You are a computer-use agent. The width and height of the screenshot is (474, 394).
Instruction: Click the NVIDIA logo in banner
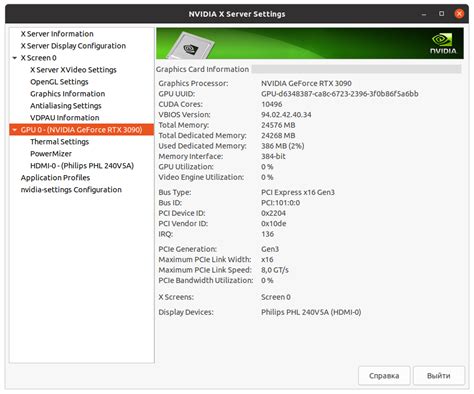pos(443,43)
